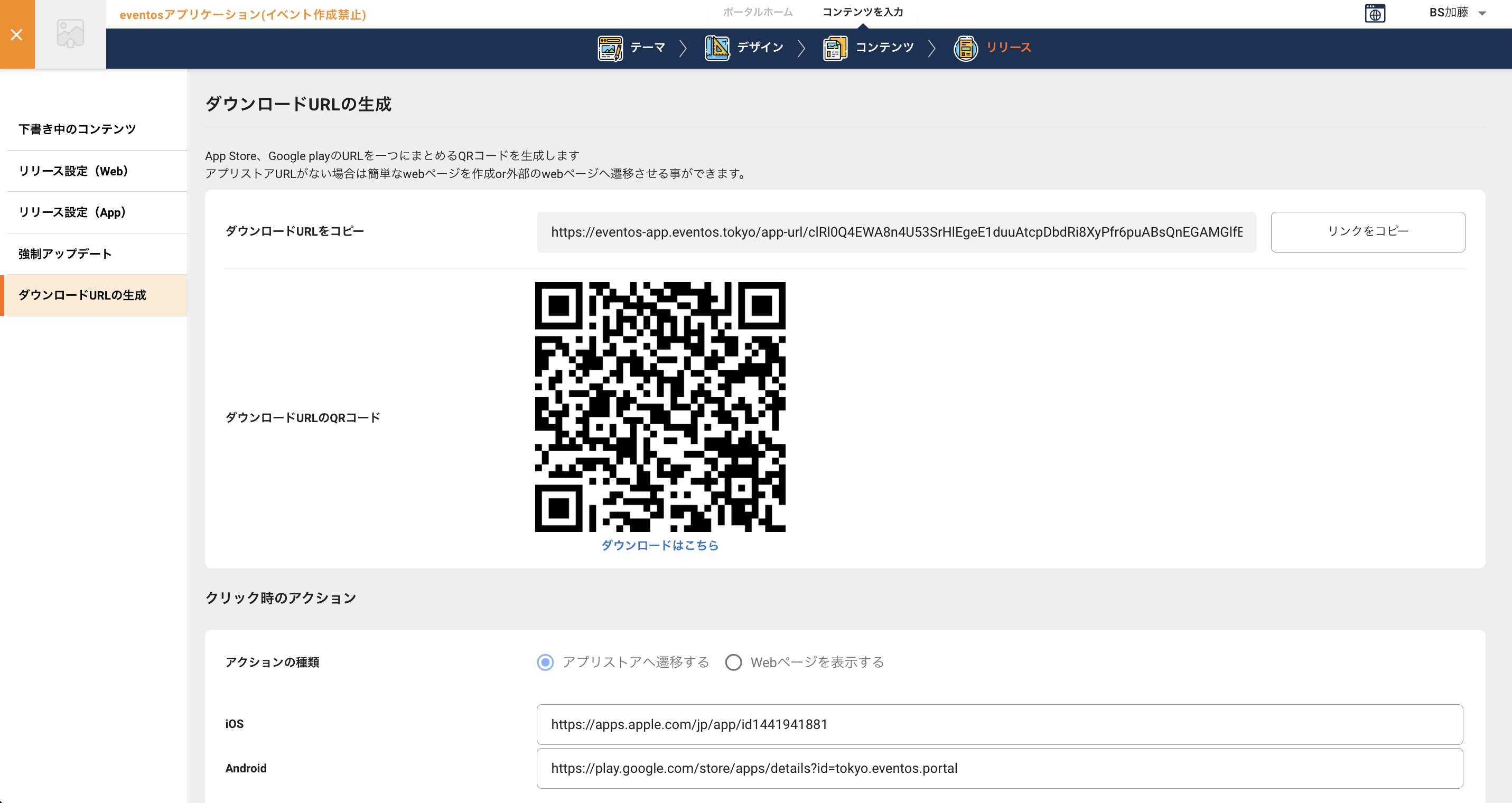Screen dimensions: 1512x803
Task: Switch to デザイン step label
Action: [x=760, y=48]
